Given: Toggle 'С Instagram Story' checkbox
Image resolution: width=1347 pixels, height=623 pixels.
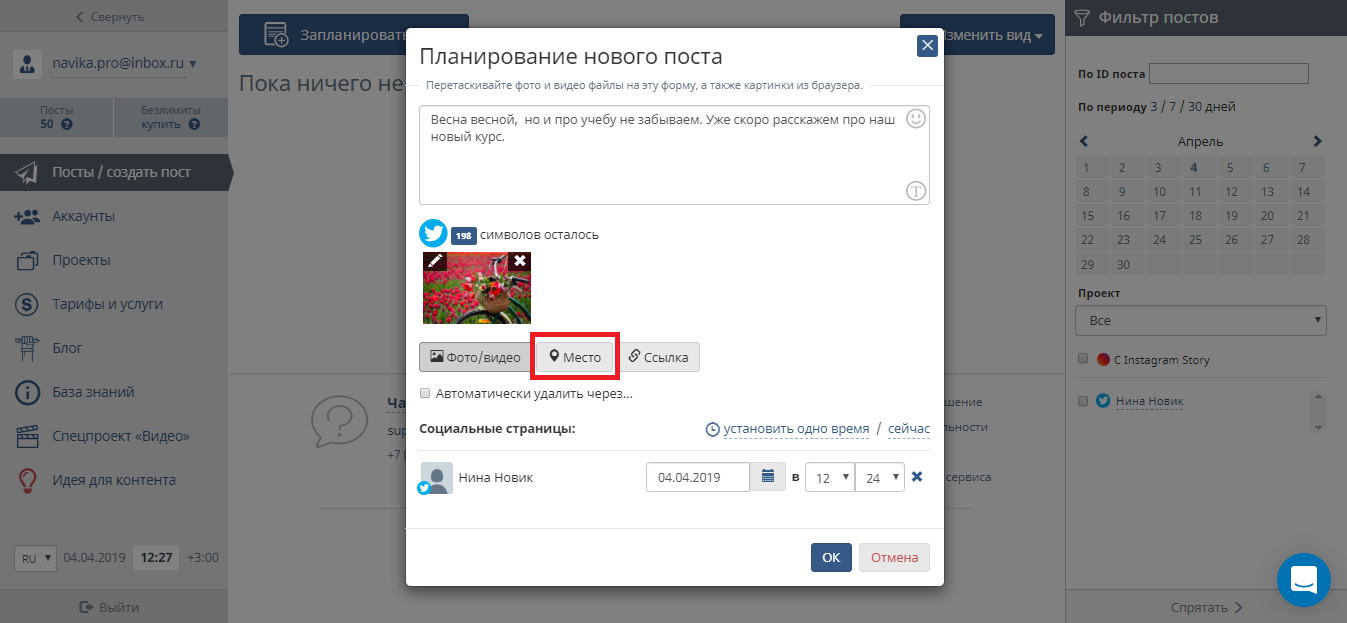Looking at the screenshot, I should (x=1083, y=359).
